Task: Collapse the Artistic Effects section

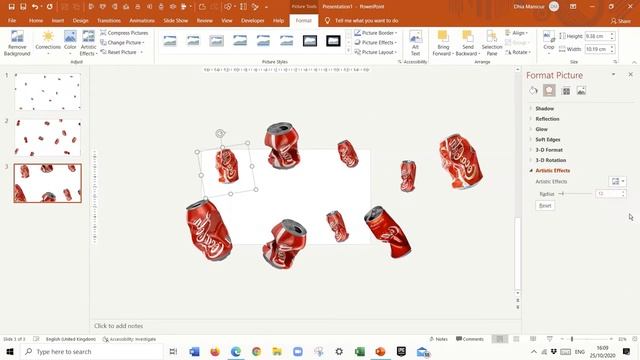Action: (553, 171)
